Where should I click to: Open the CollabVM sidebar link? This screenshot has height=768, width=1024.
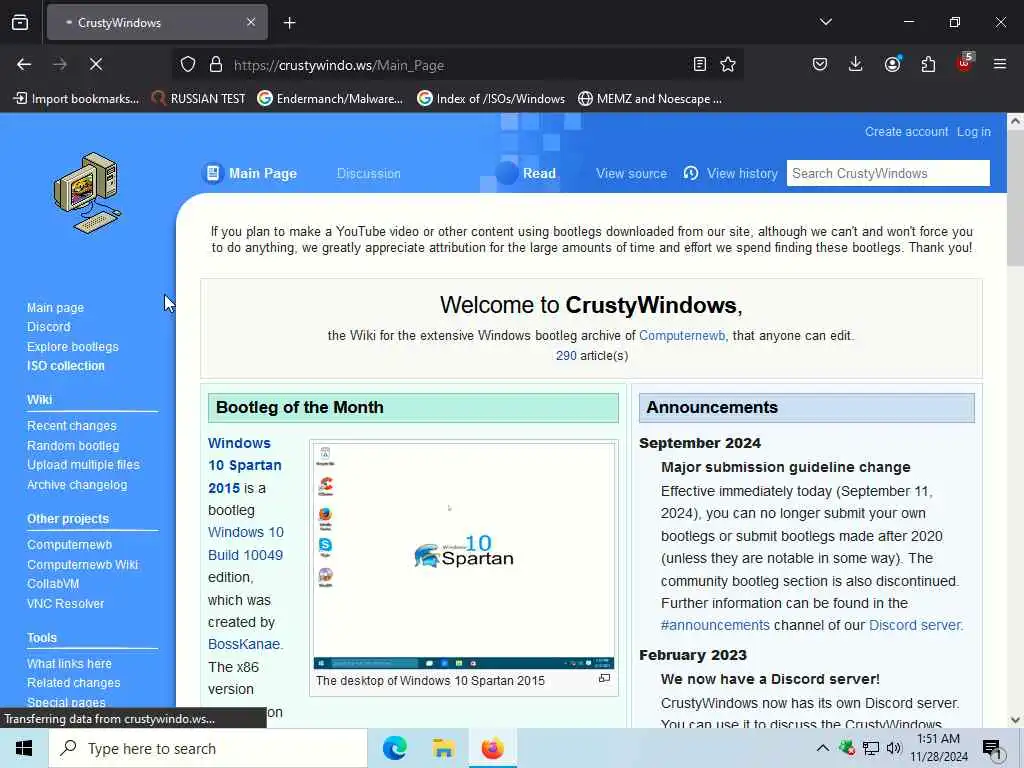tap(53, 584)
